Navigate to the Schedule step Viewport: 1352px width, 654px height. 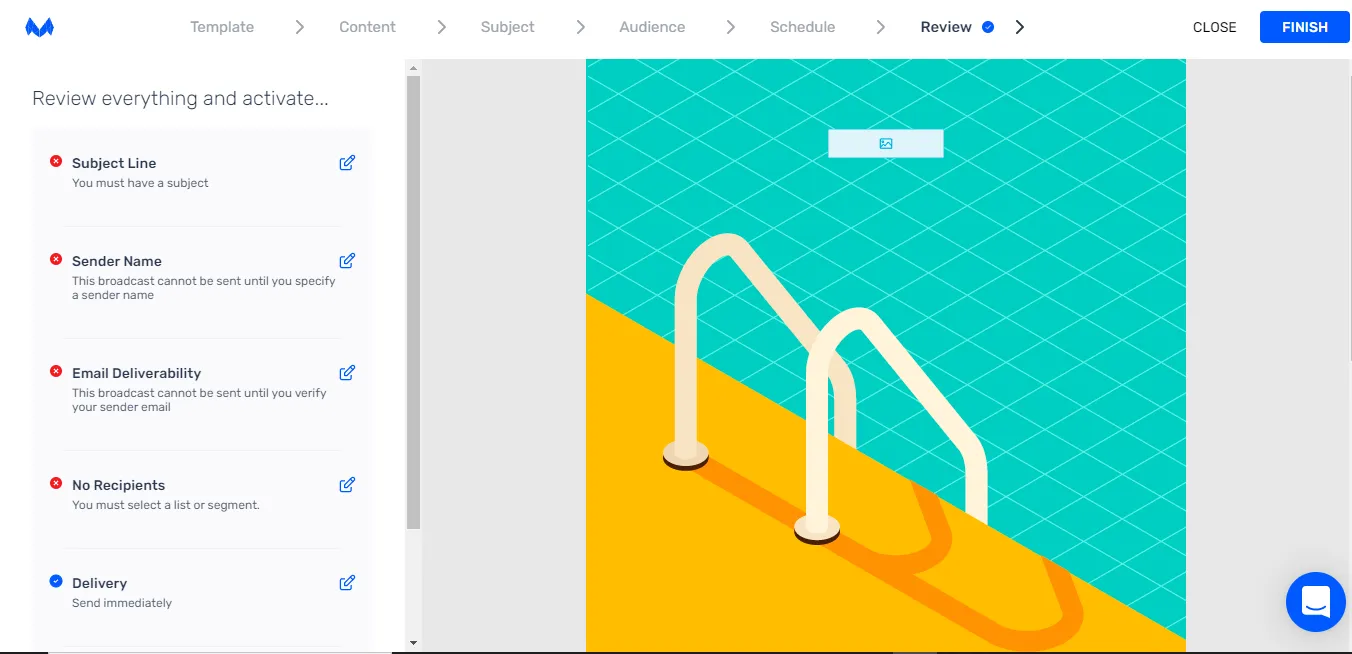802,27
